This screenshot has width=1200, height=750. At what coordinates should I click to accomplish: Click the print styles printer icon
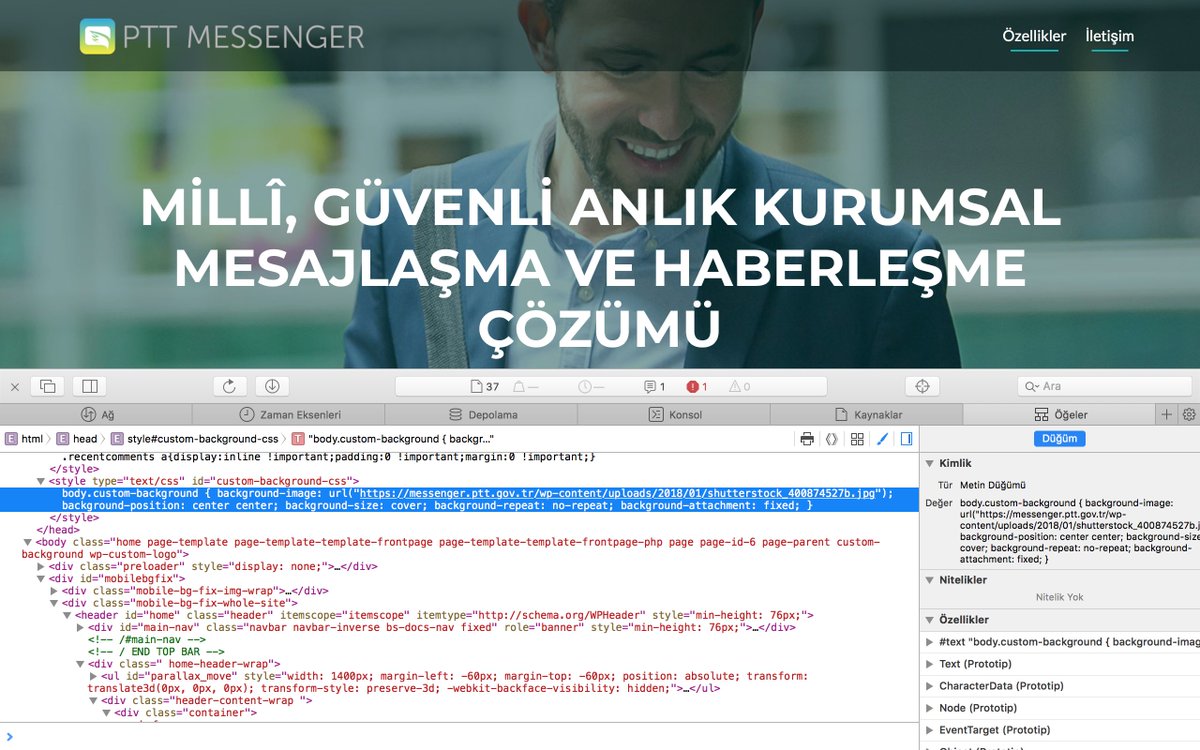click(807, 439)
